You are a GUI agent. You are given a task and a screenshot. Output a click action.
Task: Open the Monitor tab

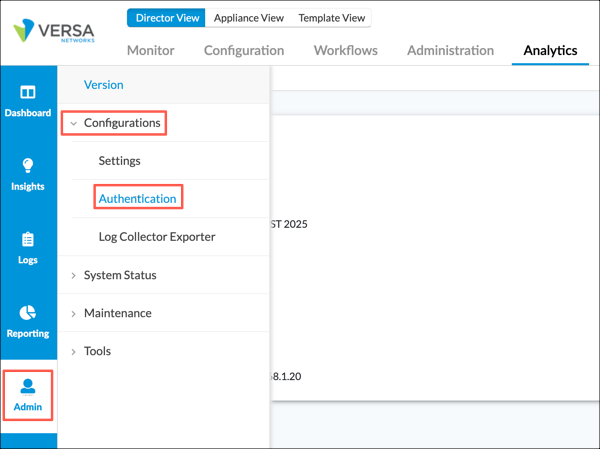(x=150, y=50)
